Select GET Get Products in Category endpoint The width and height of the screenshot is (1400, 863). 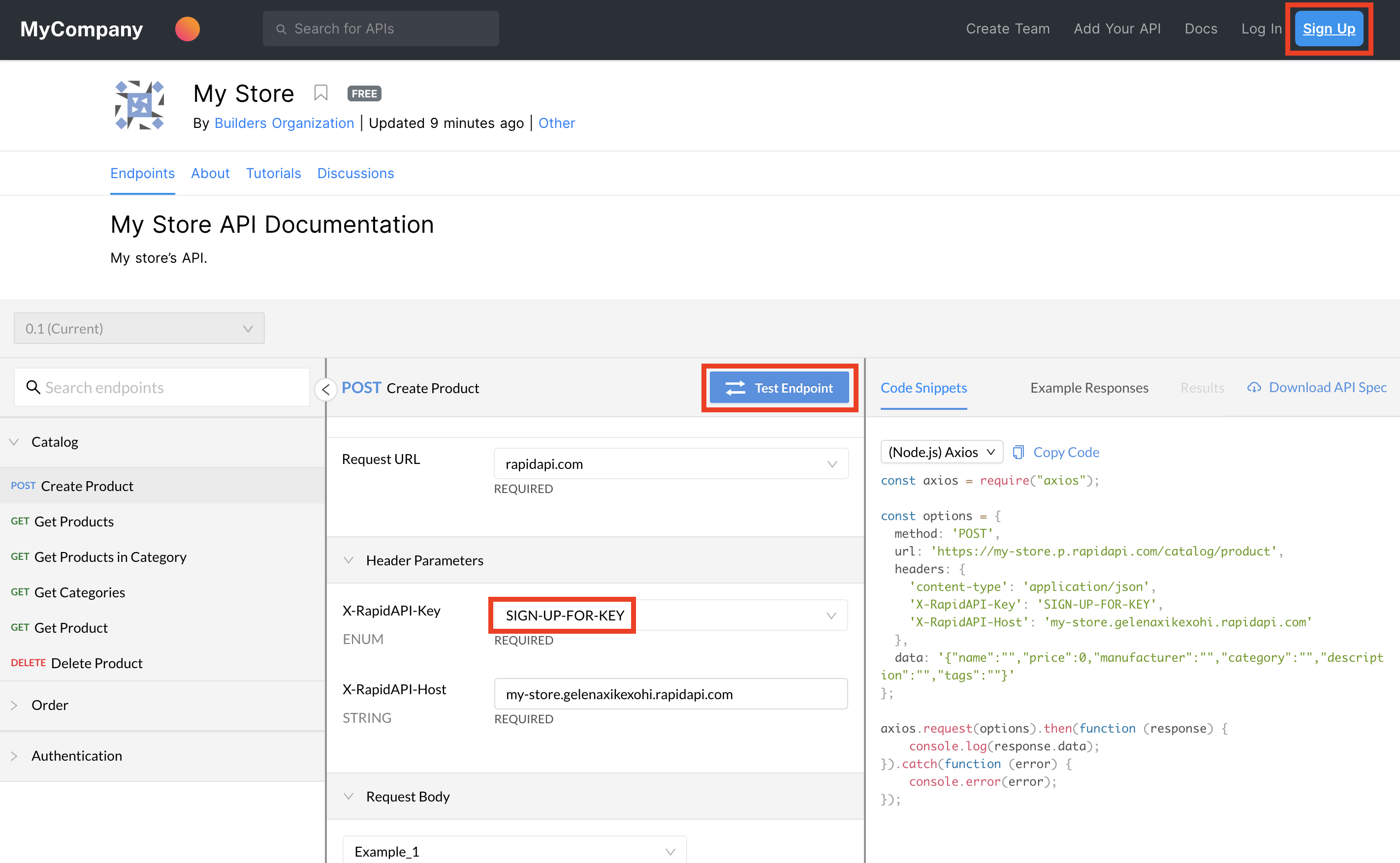(x=163, y=556)
